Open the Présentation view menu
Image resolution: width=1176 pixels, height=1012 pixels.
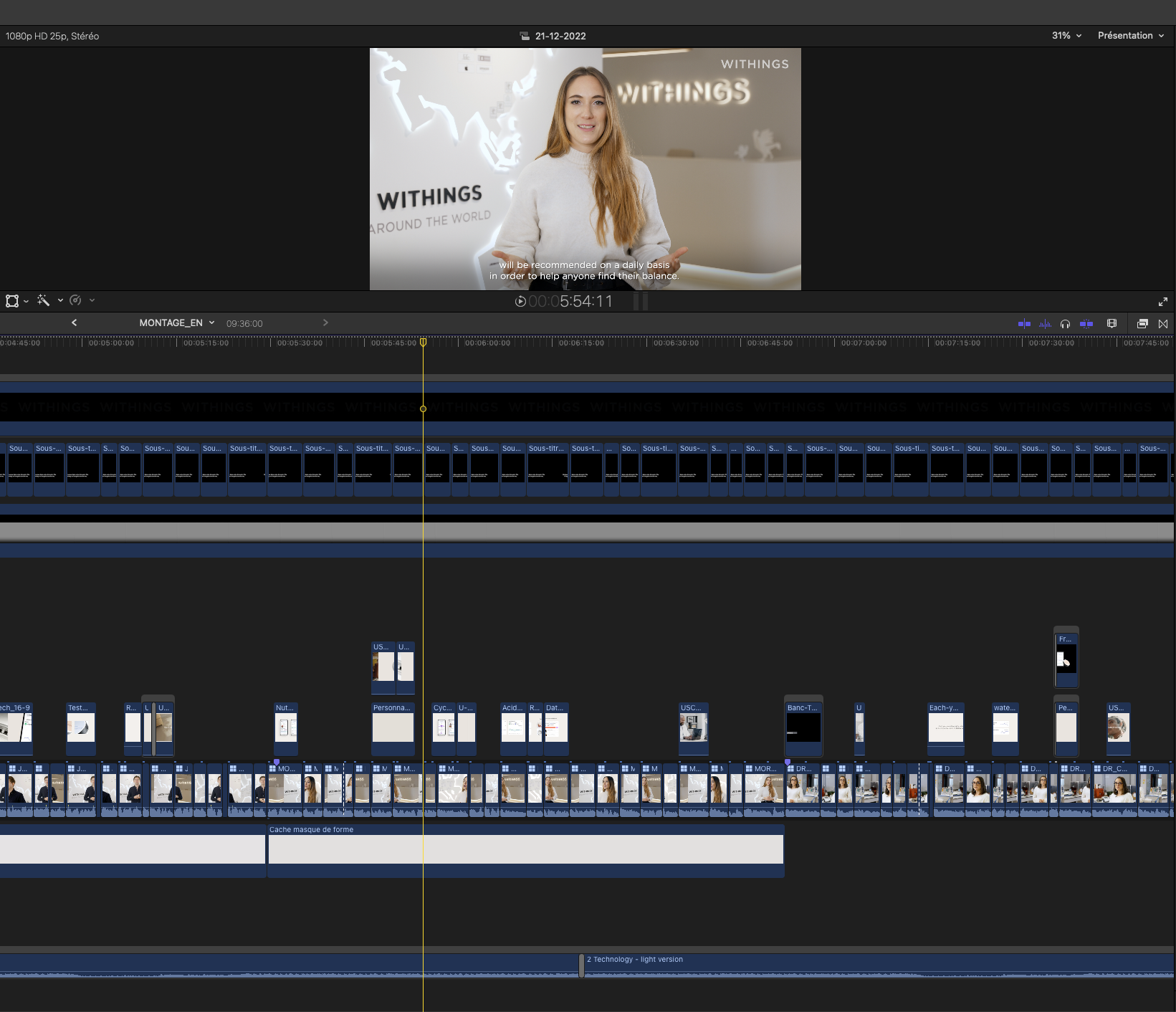1131,36
